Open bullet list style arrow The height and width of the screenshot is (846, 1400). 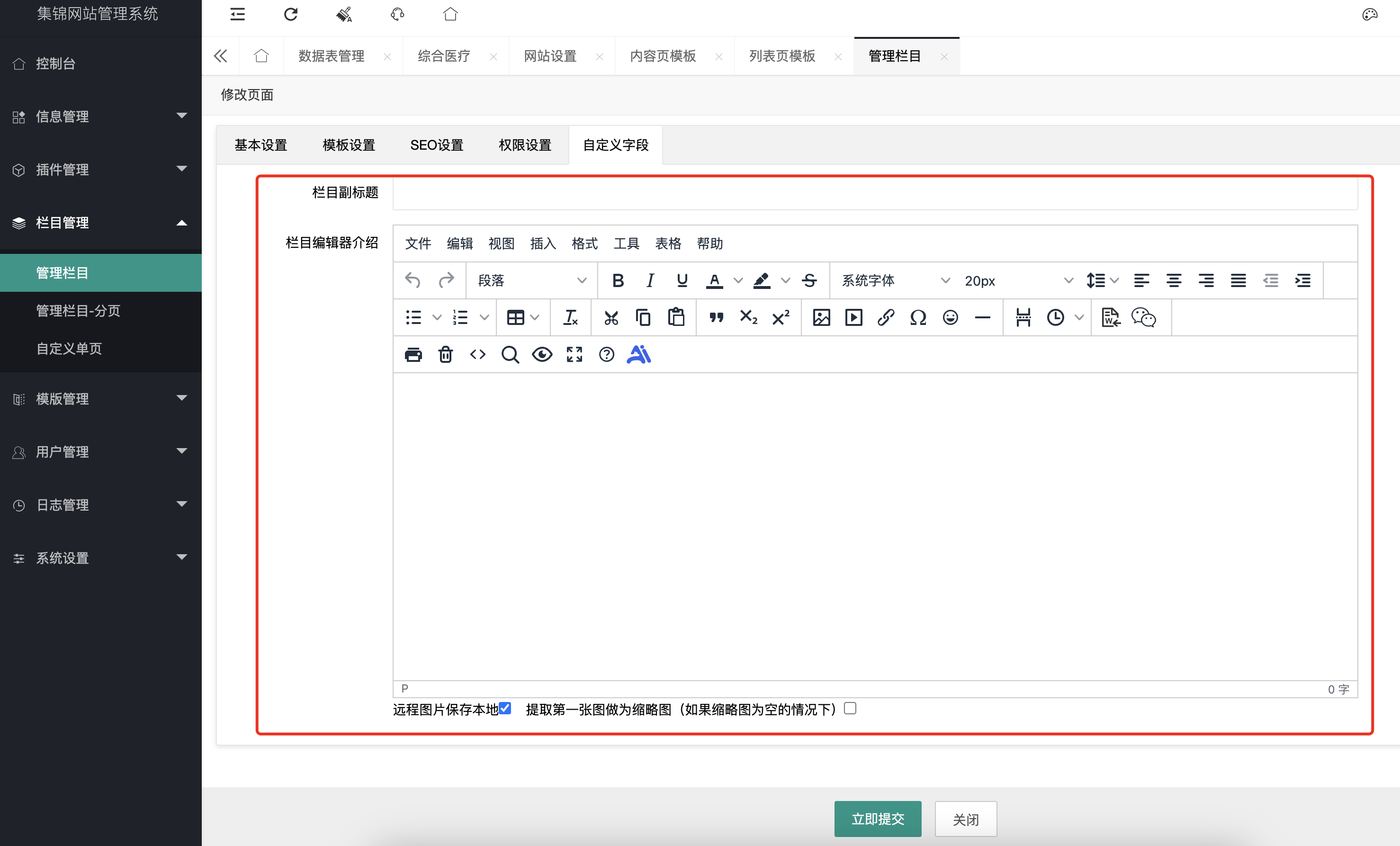(x=436, y=317)
